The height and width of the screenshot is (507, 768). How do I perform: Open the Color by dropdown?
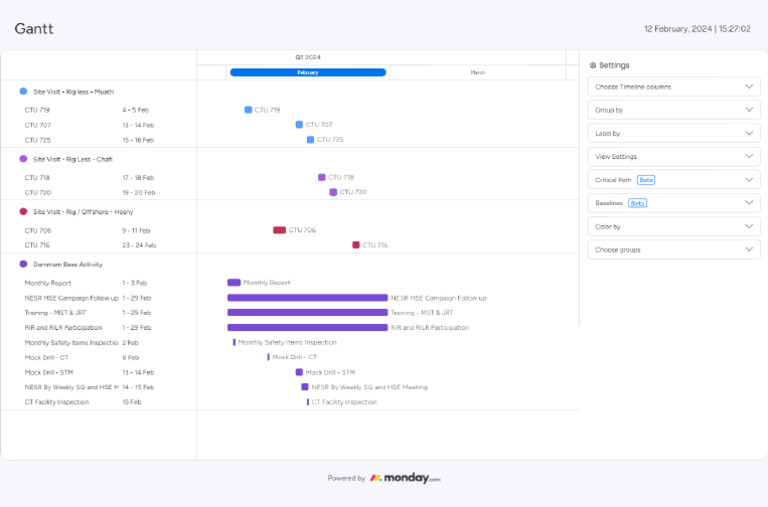pos(674,226)
